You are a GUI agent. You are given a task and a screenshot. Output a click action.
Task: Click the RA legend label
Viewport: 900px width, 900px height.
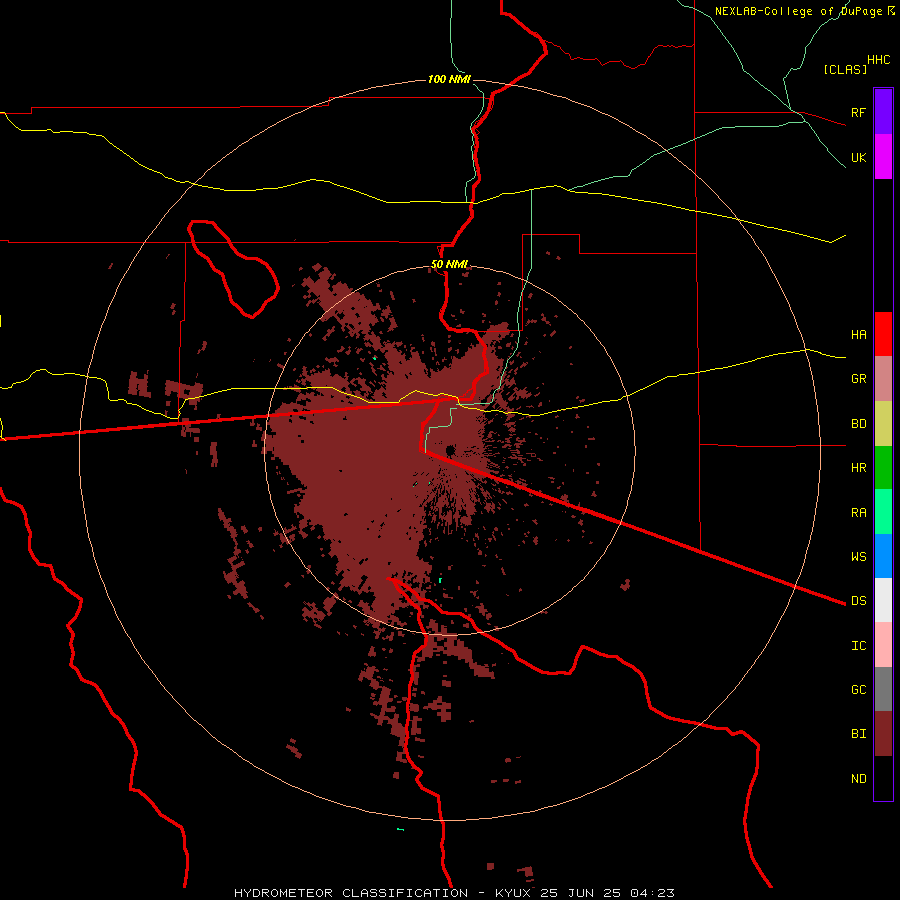pos(858,513)
